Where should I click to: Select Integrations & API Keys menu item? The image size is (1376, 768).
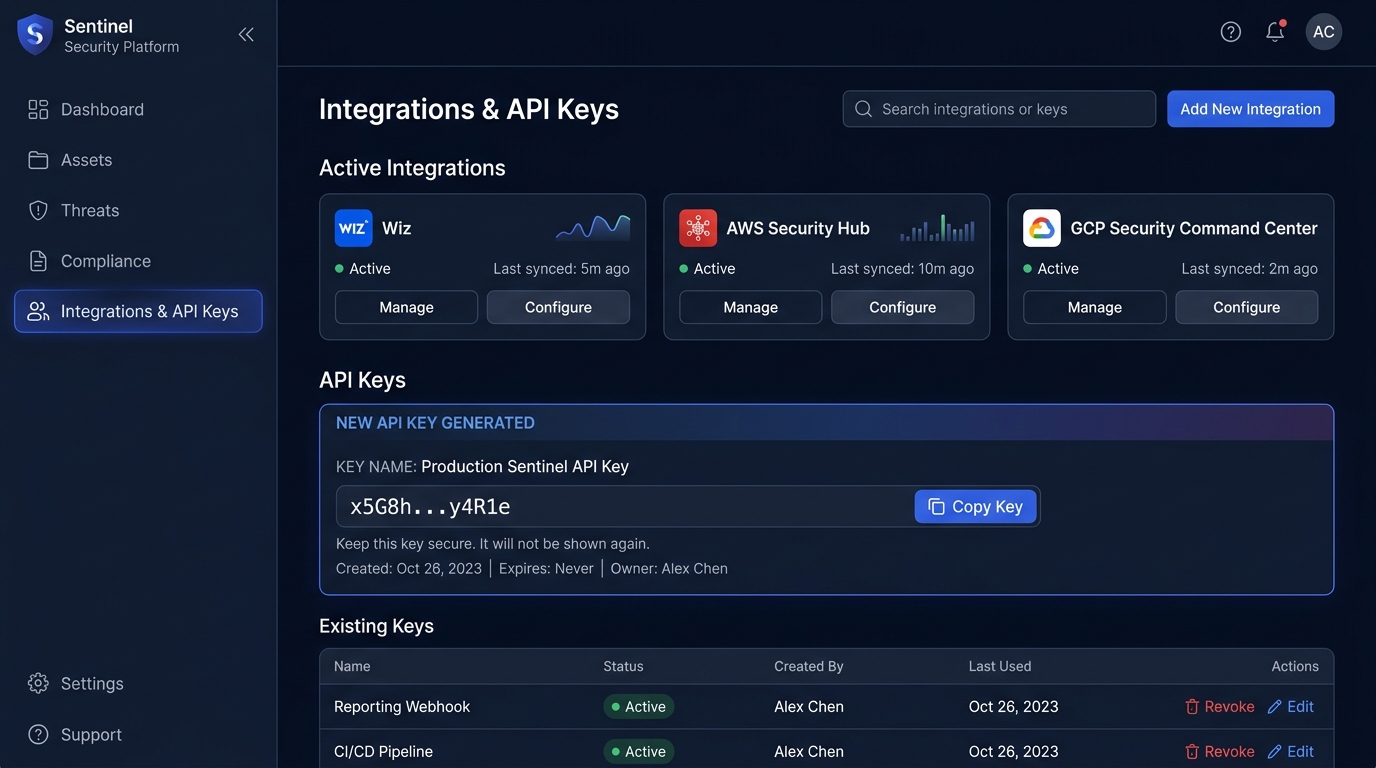pos(138,311)
